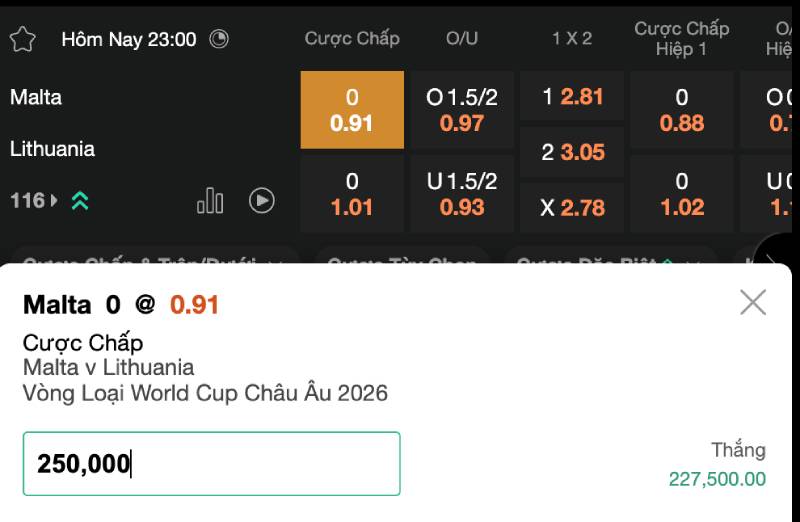Image resolution: width=800 pixels, height=522 pixels.
Task: Start live stream with play icon
Action: (x=262, y=201)
